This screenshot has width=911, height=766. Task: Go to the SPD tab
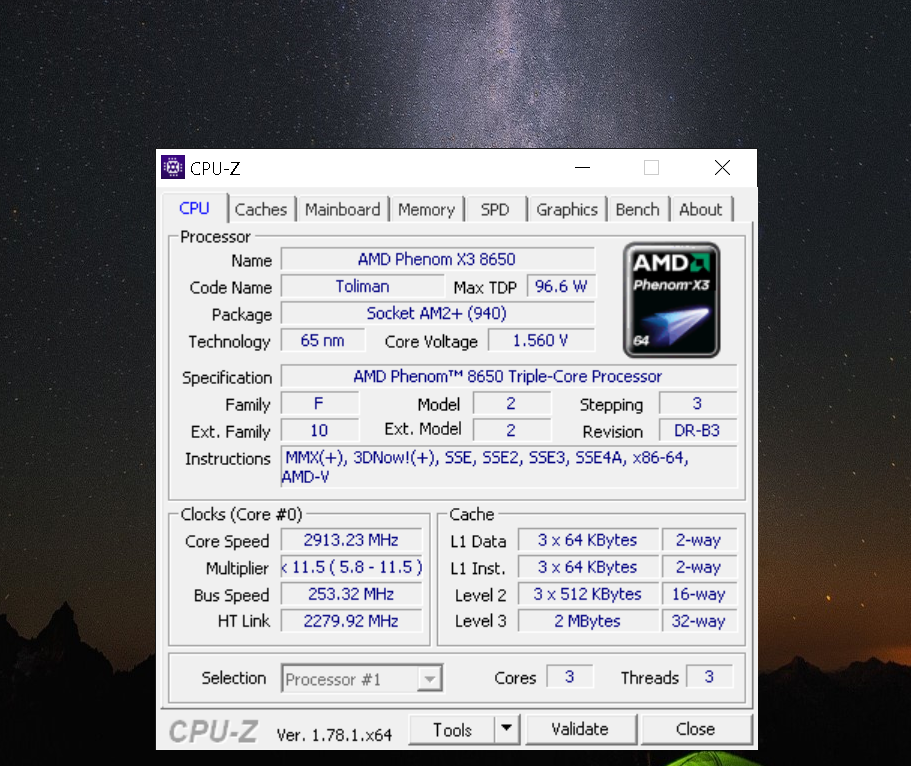pos(495,209)
